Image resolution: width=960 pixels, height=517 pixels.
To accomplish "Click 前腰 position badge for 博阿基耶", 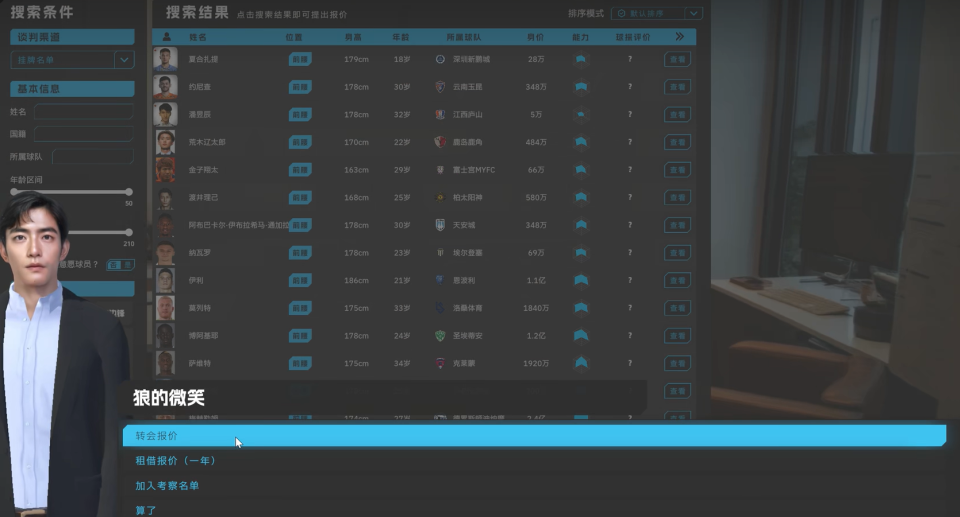I will point(300,336).
